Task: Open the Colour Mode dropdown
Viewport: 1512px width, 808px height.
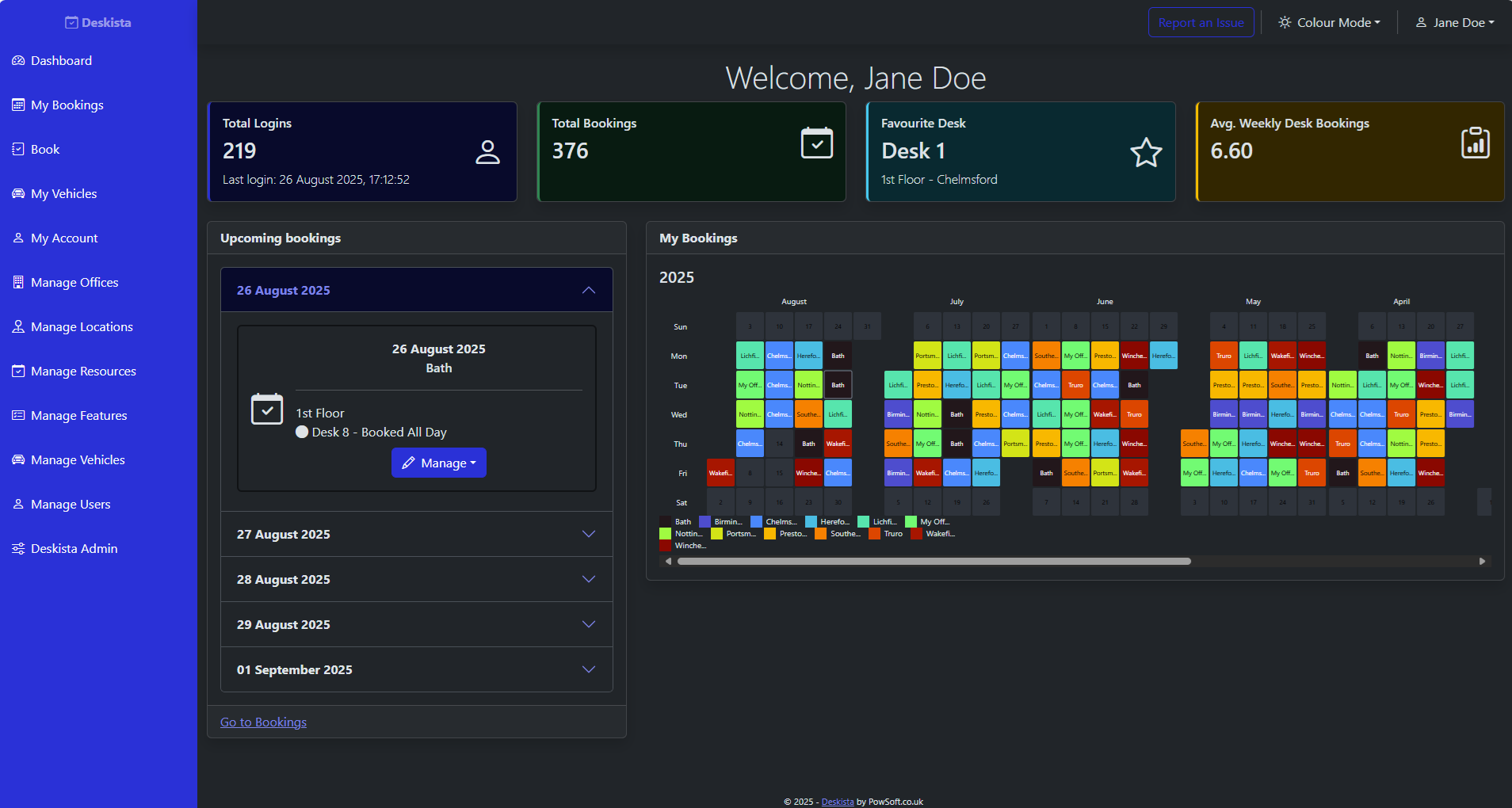Action: 1330,23
